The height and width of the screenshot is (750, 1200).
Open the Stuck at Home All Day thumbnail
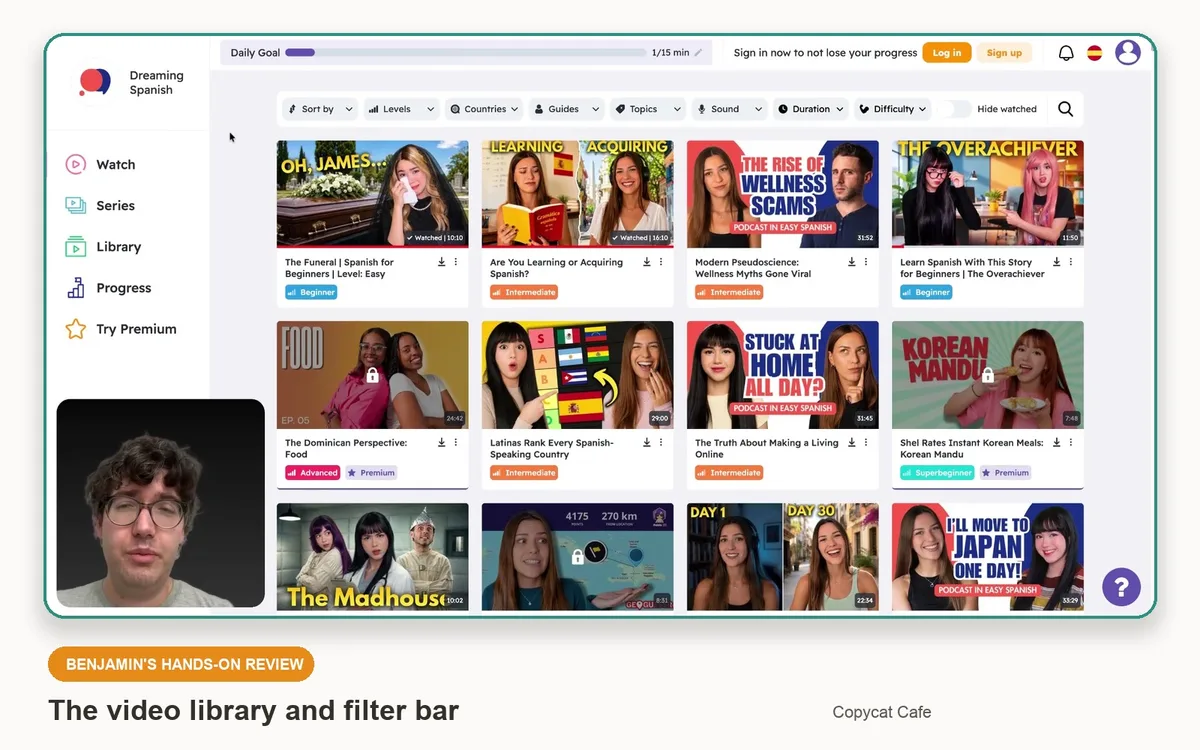(x=783, y=375)
